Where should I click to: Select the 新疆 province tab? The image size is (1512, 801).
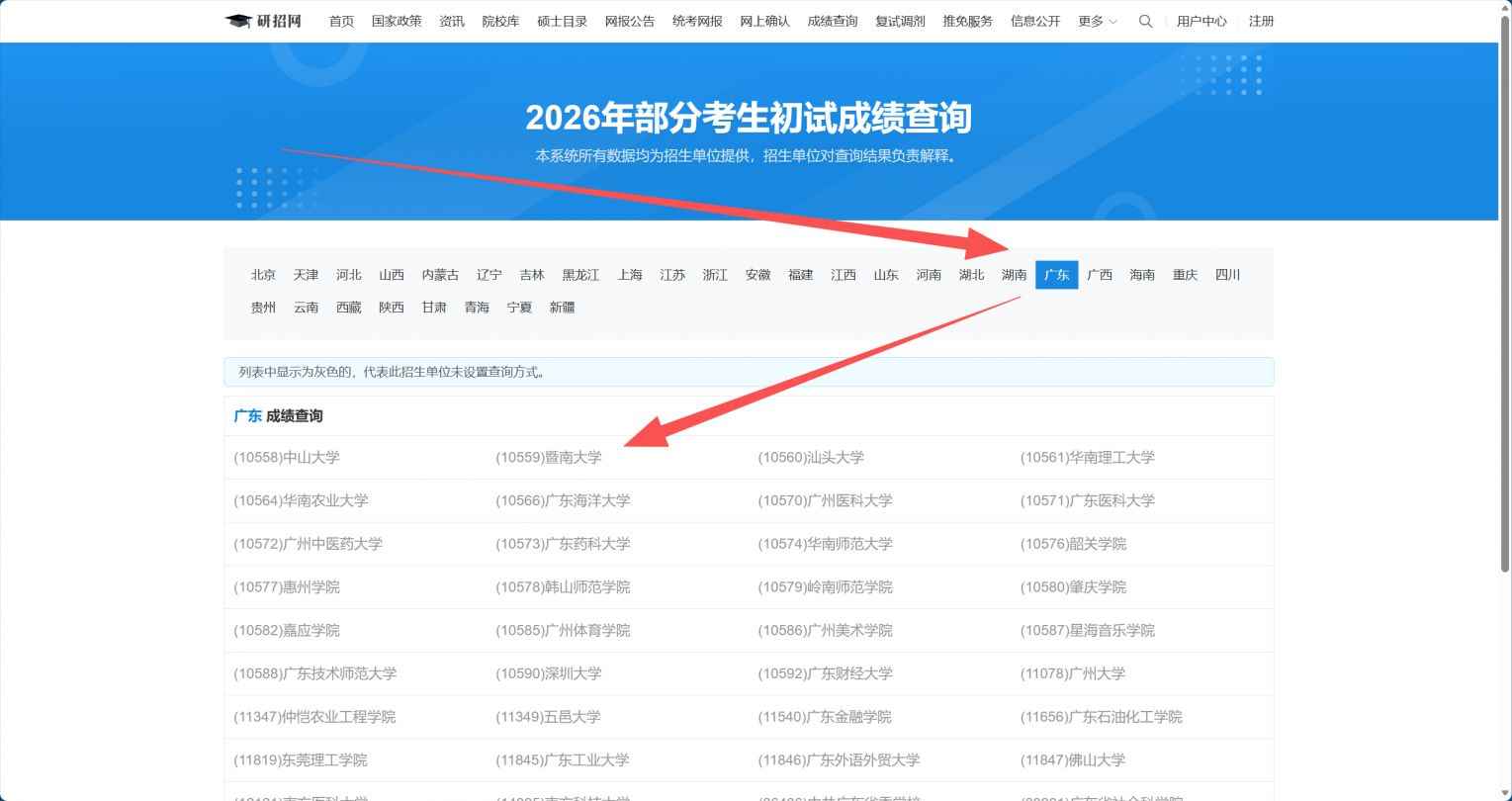[x=562, y=308]
